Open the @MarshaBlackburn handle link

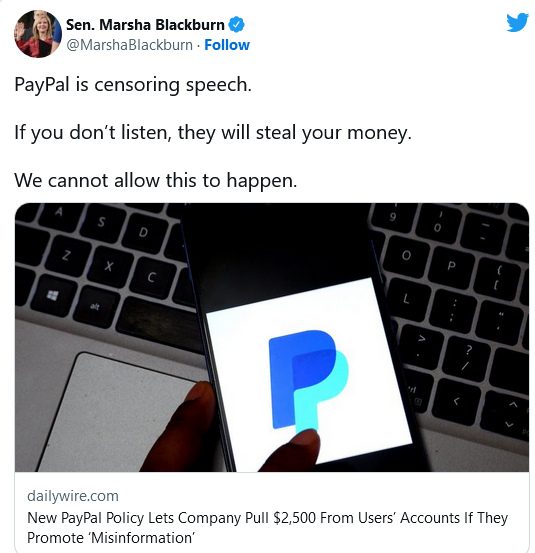click(x=129, y=45)
